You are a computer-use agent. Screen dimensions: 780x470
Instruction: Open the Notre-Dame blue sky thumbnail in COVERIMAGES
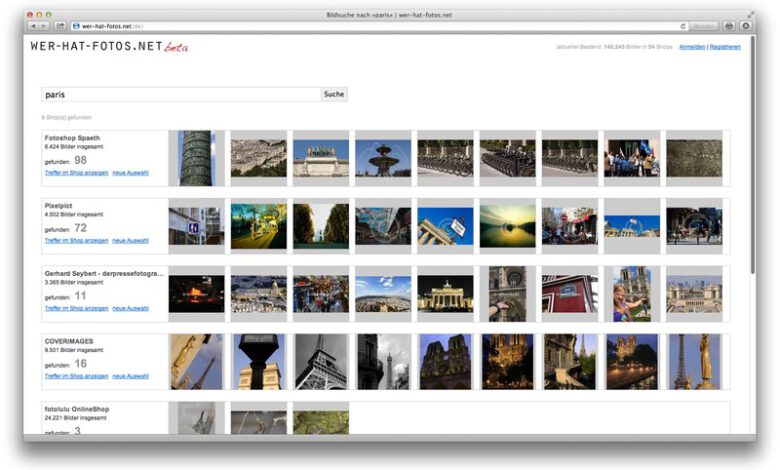[445, 362]
